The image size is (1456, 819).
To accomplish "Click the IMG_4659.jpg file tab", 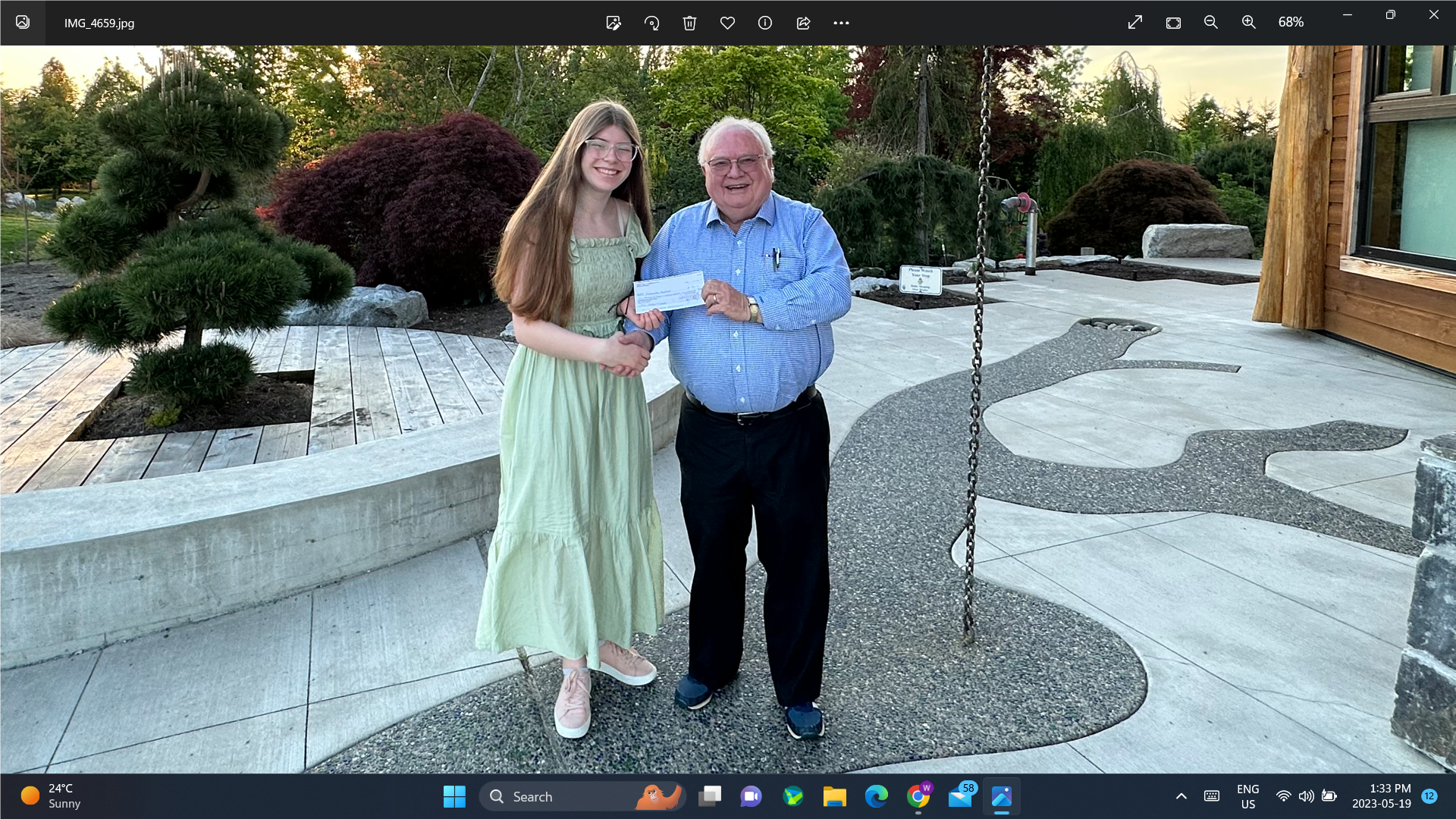I will [x=99, y=24].
